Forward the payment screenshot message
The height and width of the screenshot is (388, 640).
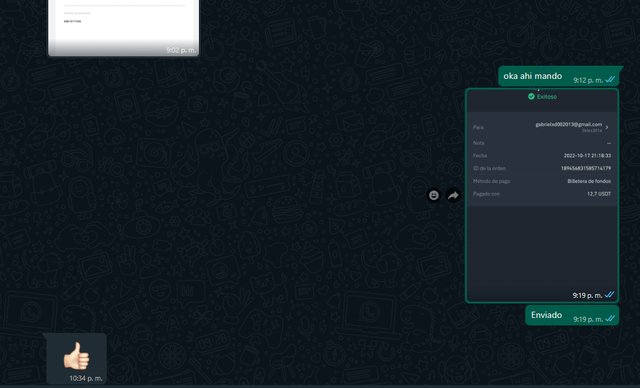(453, 195)
